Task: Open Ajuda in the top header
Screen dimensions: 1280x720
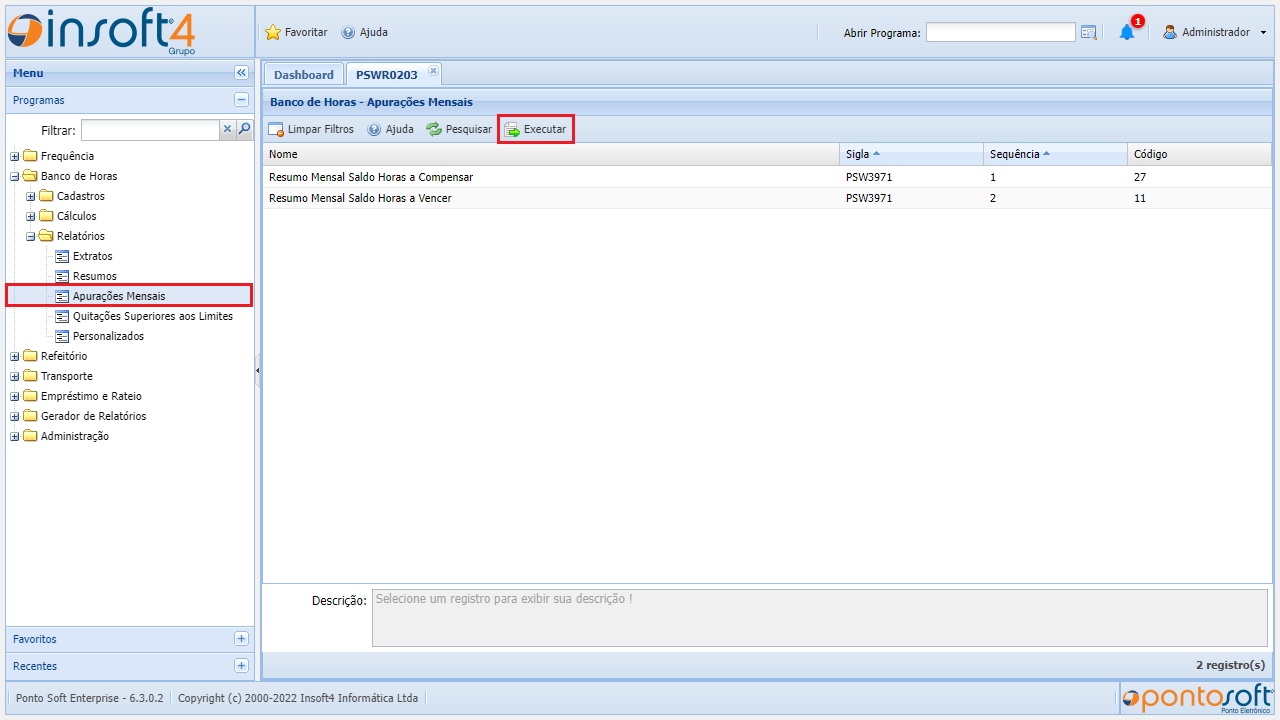Action: click(x=365, y=32)
